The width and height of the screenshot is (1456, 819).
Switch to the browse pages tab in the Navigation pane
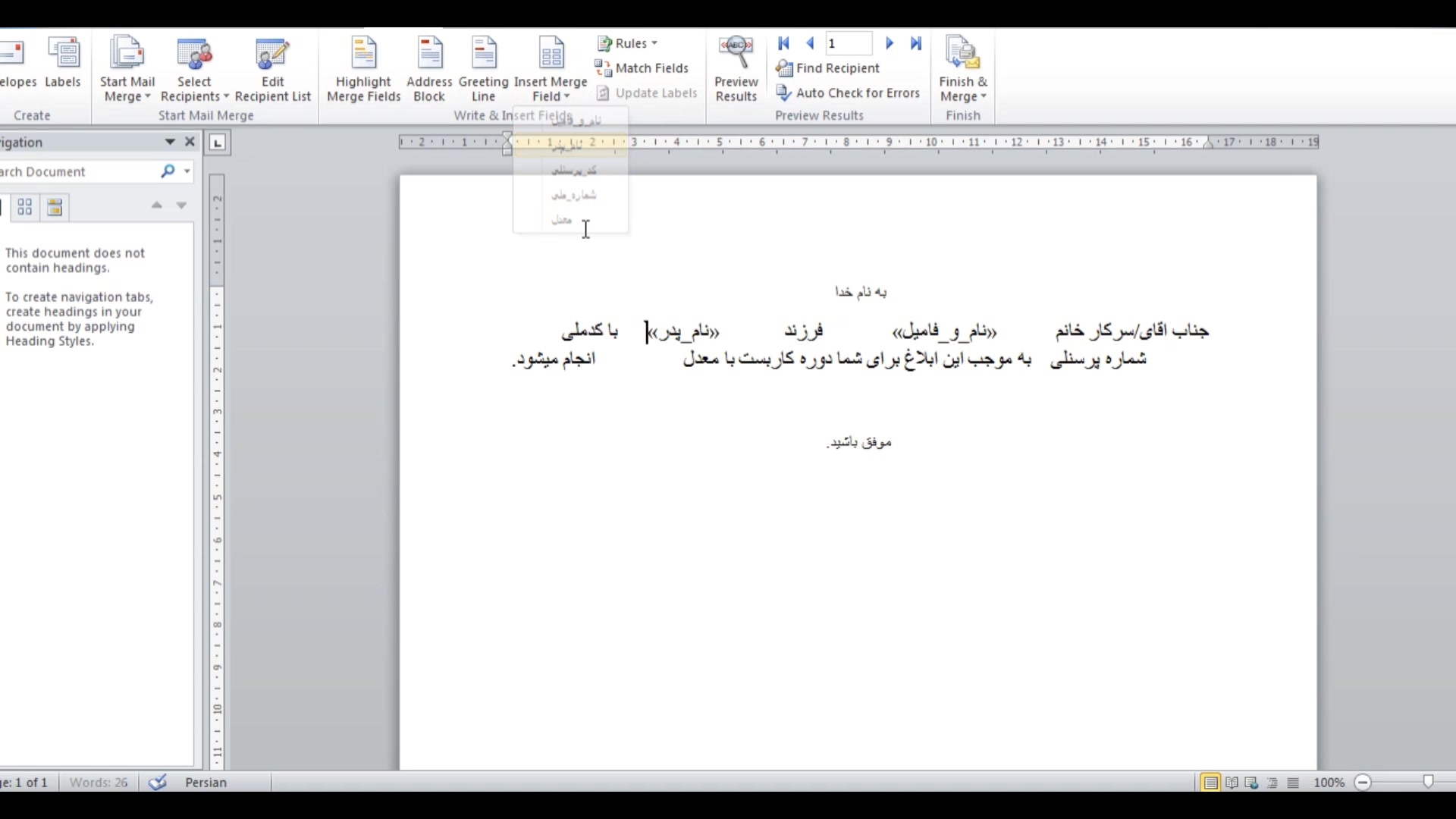(x=25, y=207)
